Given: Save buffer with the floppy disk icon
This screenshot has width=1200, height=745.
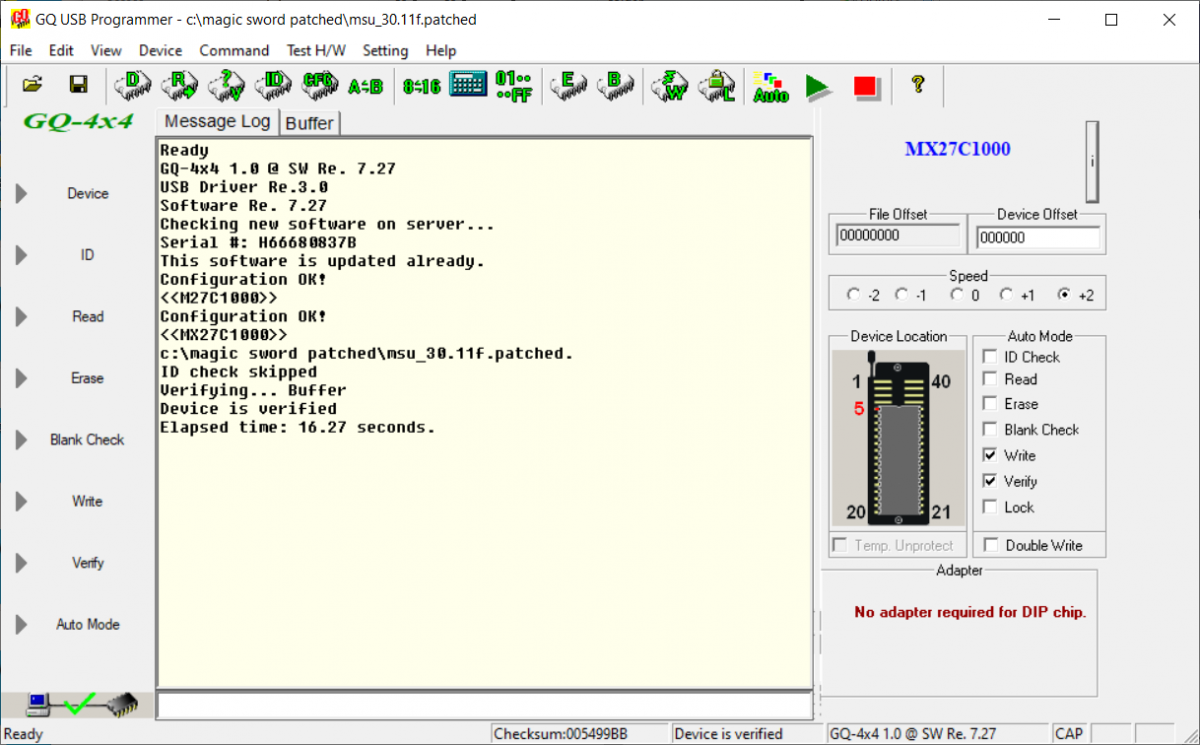Looking at the screenshot, I should [78, 86].
